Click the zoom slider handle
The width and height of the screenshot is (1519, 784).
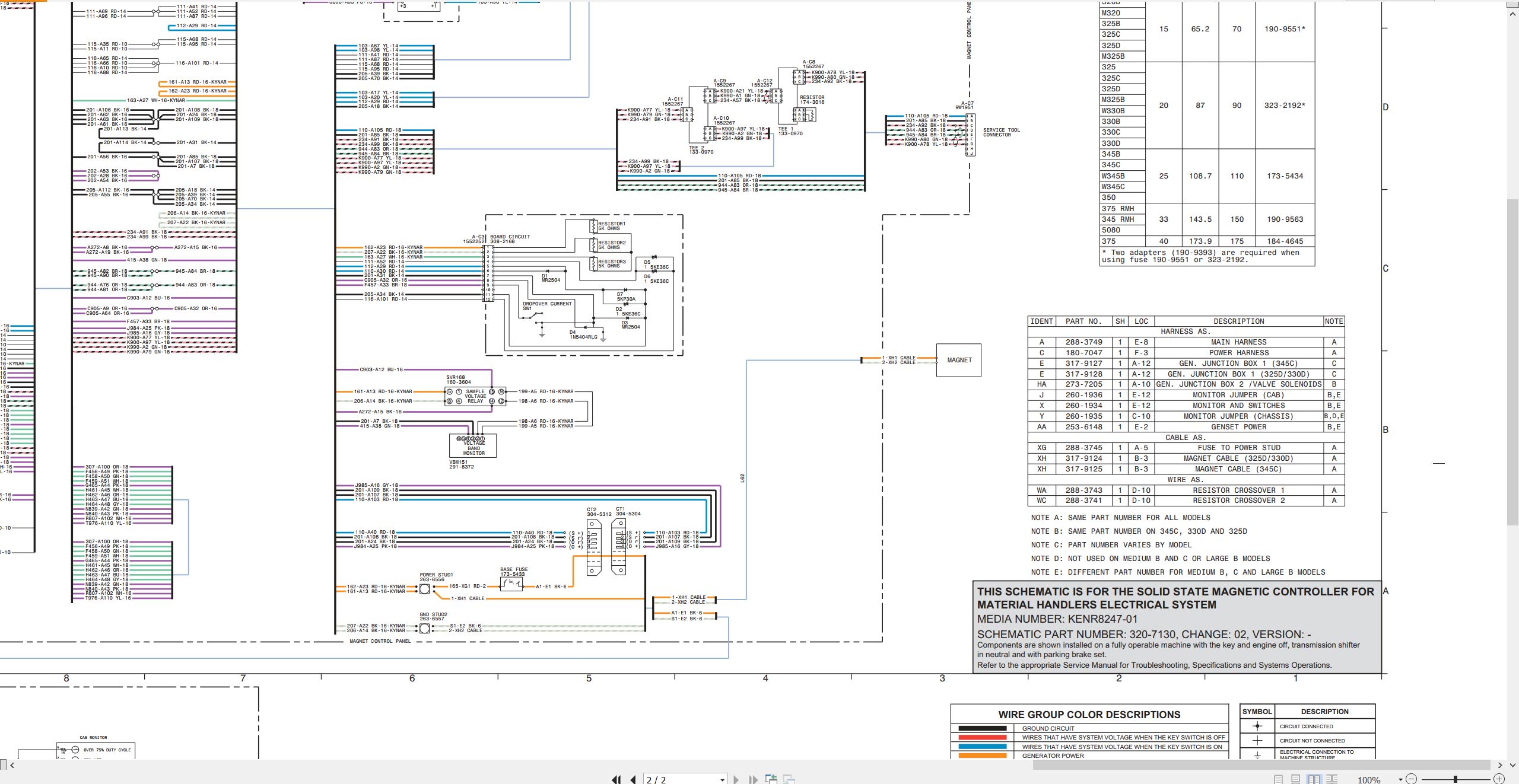(x=1455, y=779)
